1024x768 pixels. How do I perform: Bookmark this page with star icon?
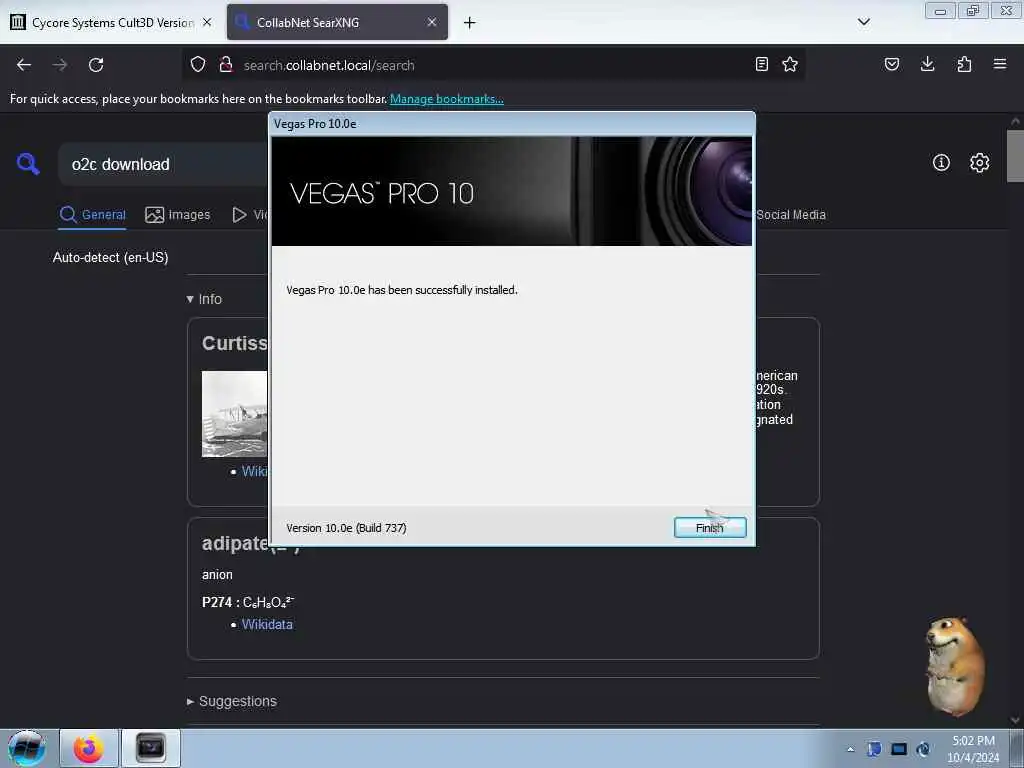[x=790, y=64]
